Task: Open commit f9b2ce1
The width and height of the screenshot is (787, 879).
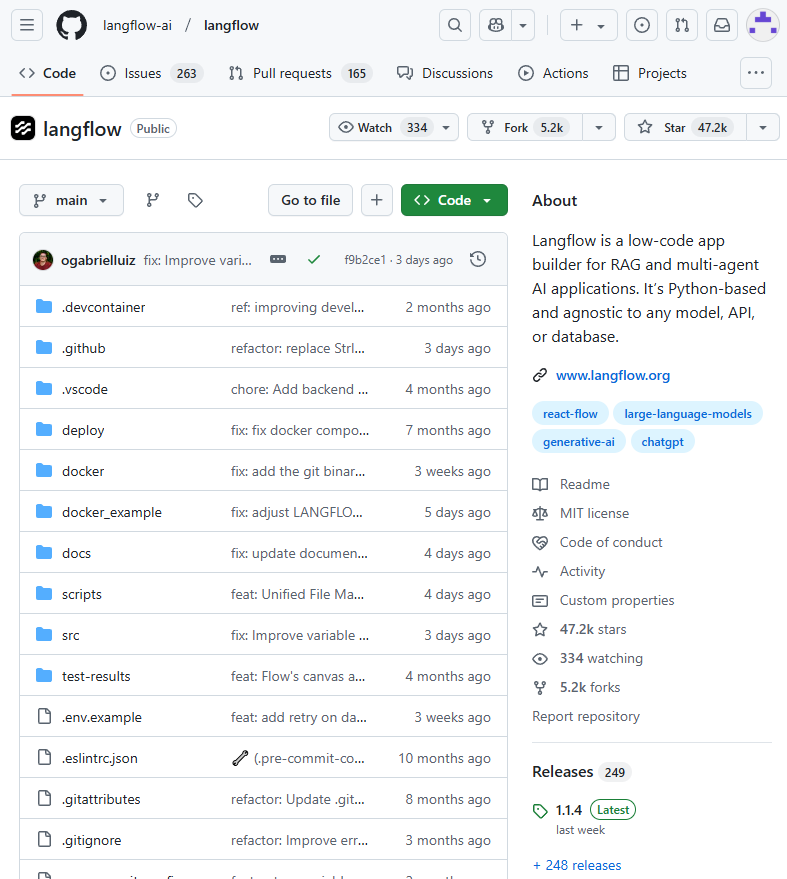Action: pos(365,260)
